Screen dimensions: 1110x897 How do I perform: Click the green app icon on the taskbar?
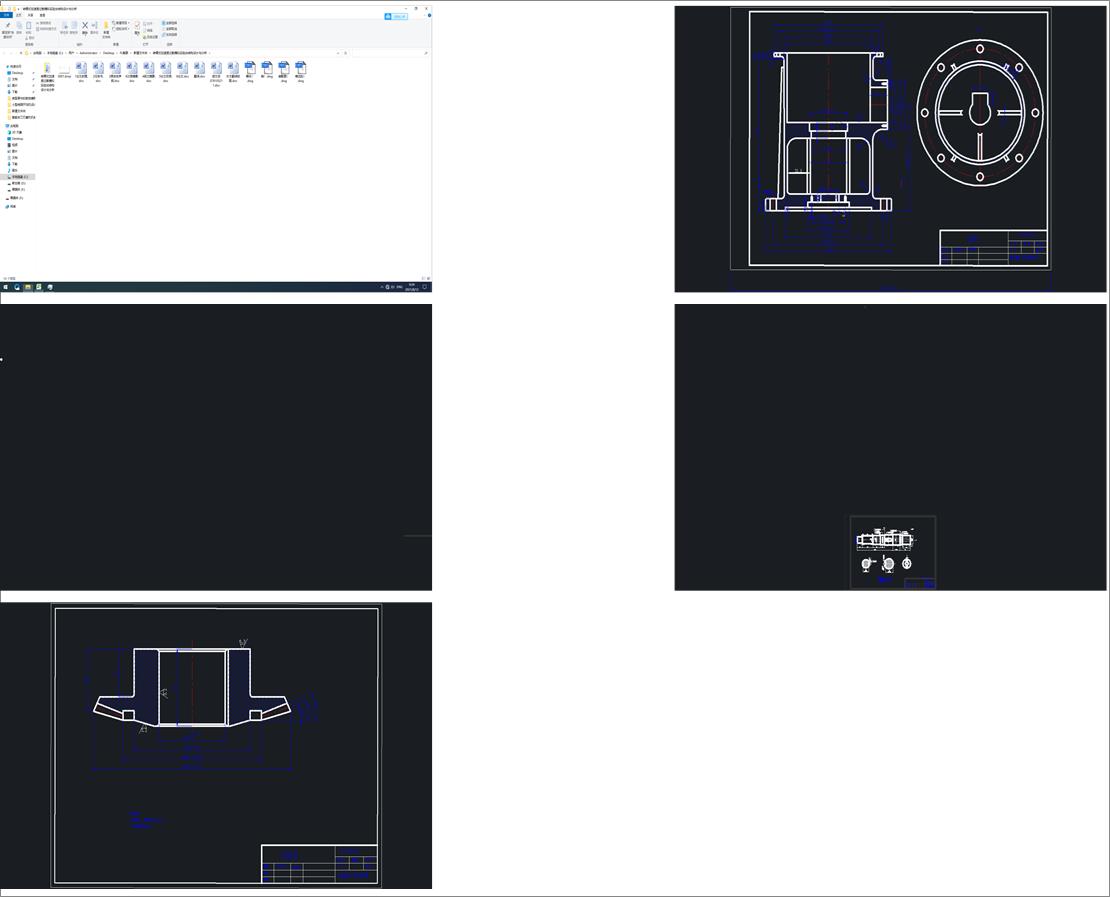coord(39,287)
